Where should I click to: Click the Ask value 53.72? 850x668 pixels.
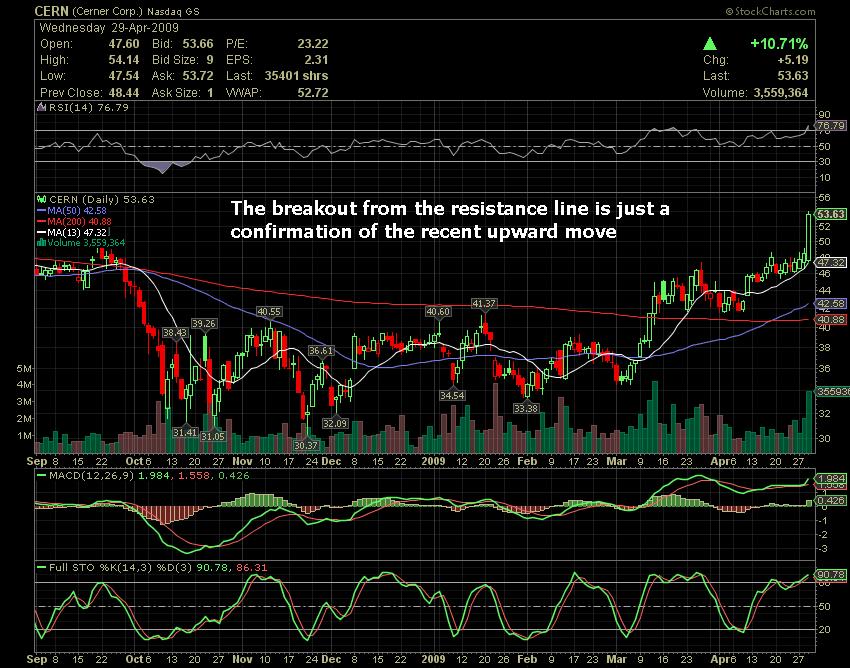tap(198, 76)
